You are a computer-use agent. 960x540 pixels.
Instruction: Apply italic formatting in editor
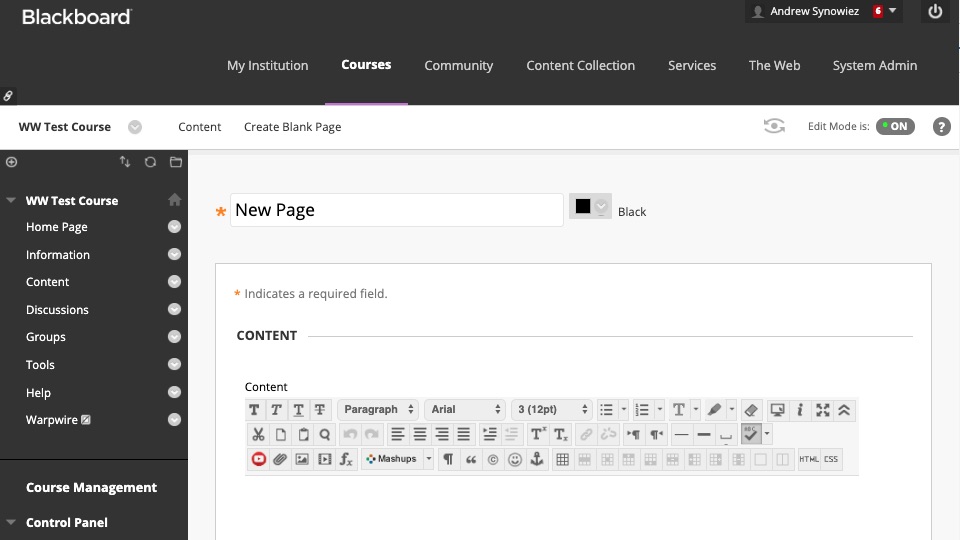pyautogui.click(x=276, y=410)
